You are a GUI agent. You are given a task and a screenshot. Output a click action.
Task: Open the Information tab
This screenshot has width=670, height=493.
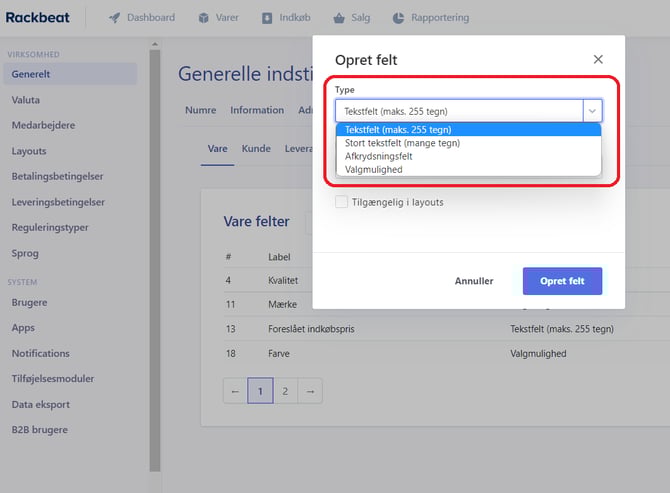[257, 110]
